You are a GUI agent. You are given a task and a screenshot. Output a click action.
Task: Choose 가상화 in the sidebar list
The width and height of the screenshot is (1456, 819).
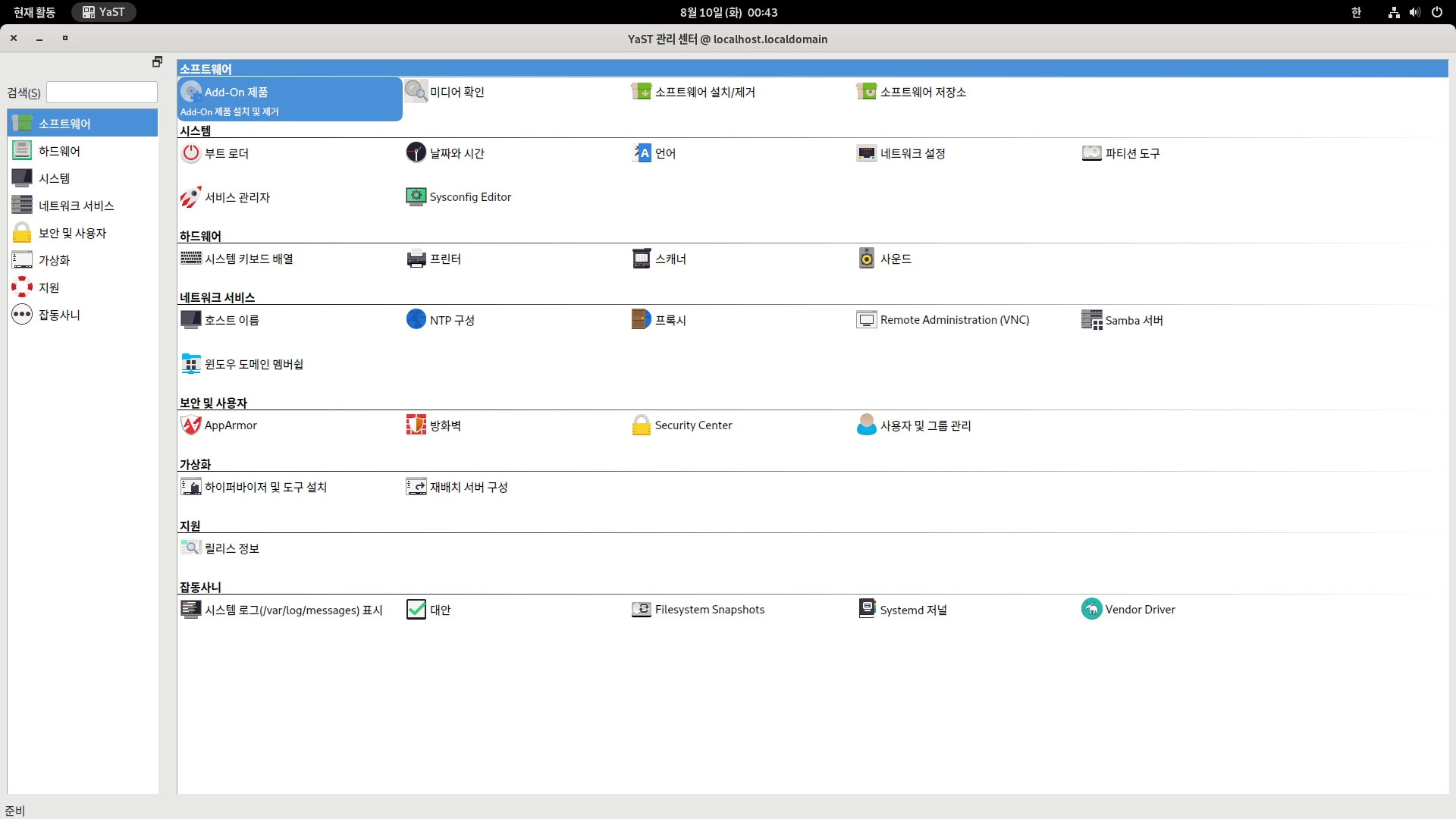pos(54,260)
